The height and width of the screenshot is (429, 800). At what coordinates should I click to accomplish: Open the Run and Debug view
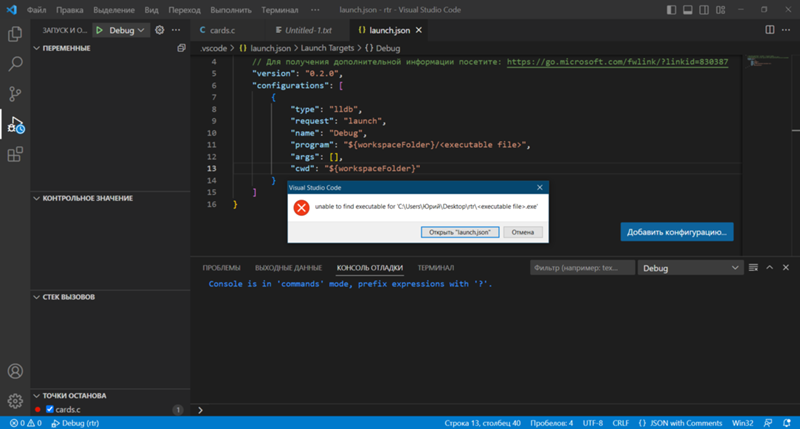point(15,124)
